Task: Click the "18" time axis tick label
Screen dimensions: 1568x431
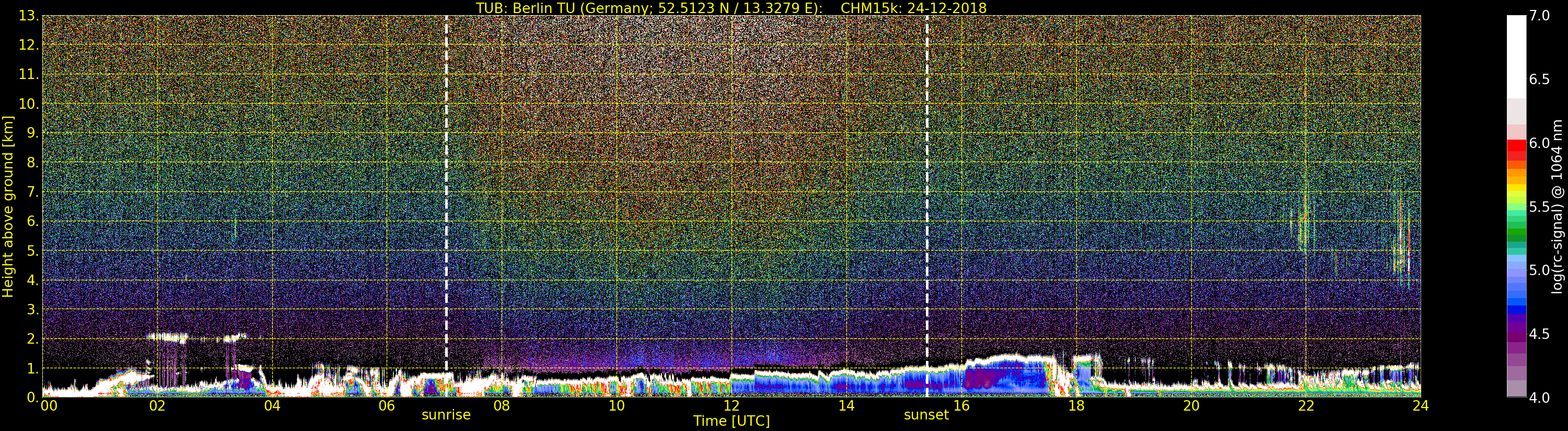Action: pos(1076,406)
